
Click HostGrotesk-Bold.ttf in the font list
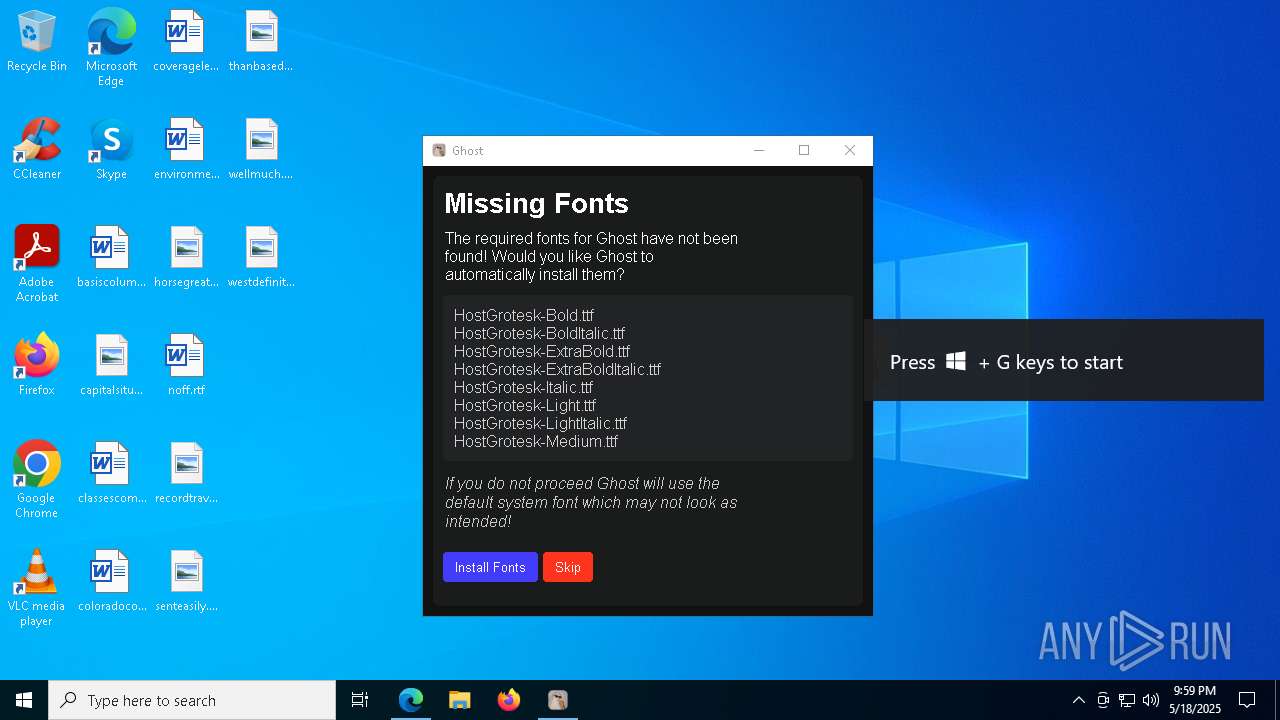(x=524, y=316)
